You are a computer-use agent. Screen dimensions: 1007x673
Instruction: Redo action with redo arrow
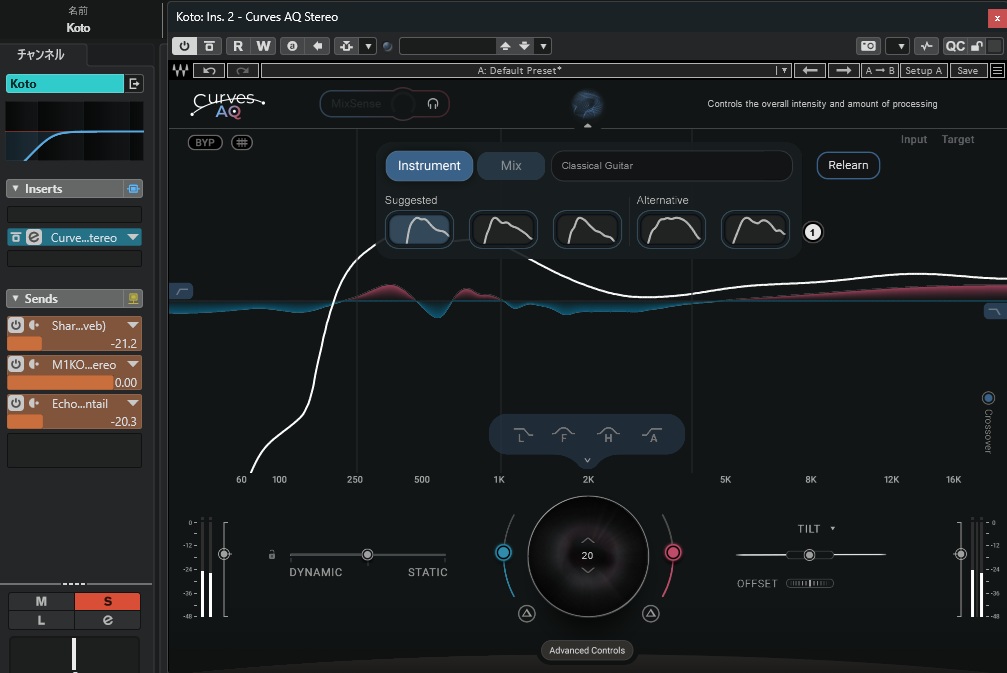[x=243, y=71]
